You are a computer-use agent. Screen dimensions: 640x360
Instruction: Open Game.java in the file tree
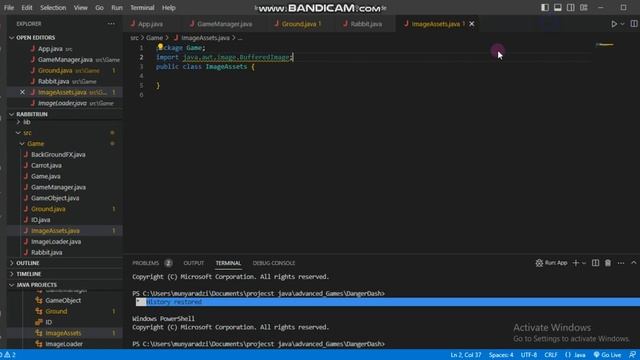tap(45, 176)
